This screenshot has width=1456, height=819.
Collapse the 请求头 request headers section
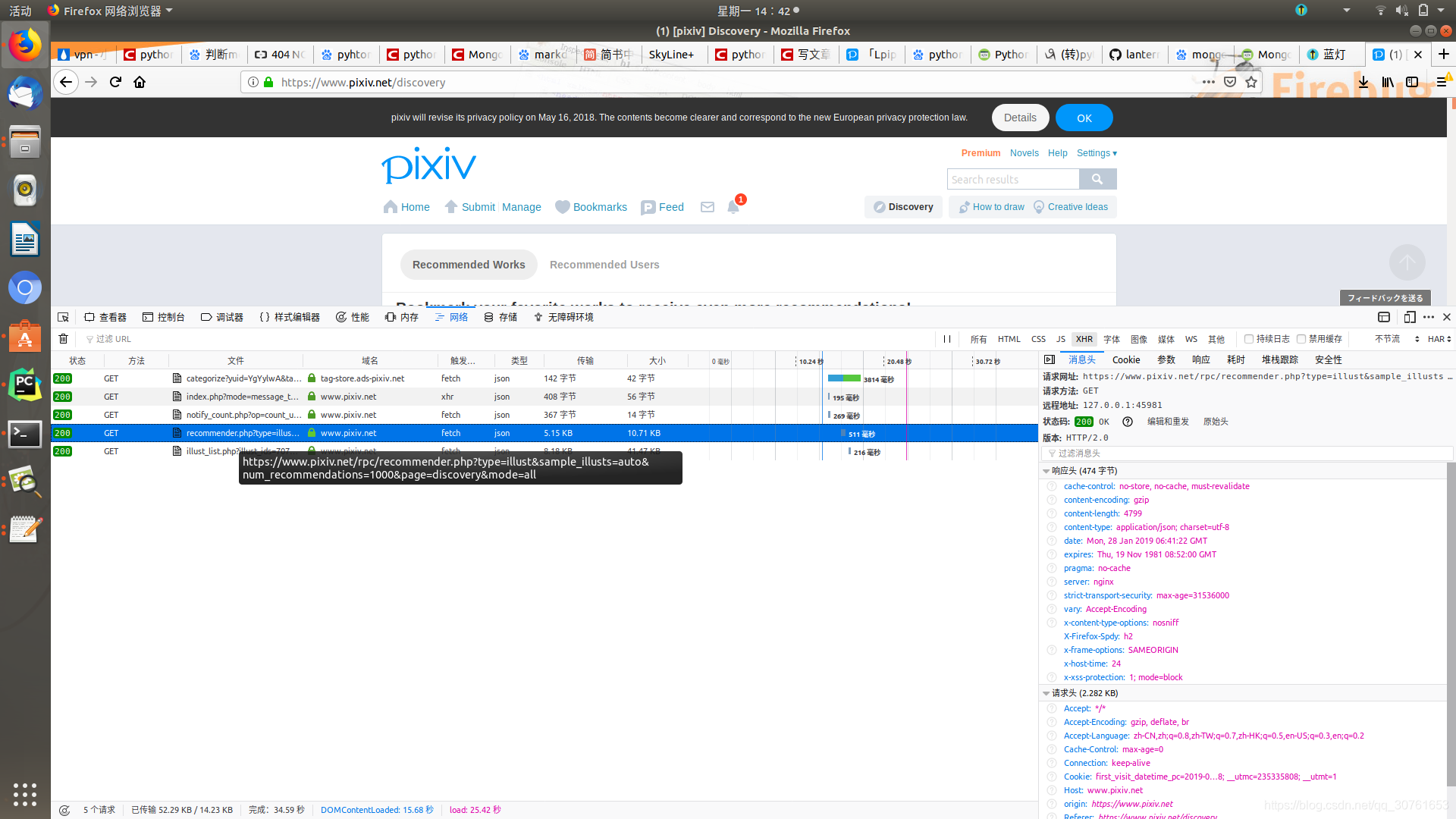tap(1046, 693)
